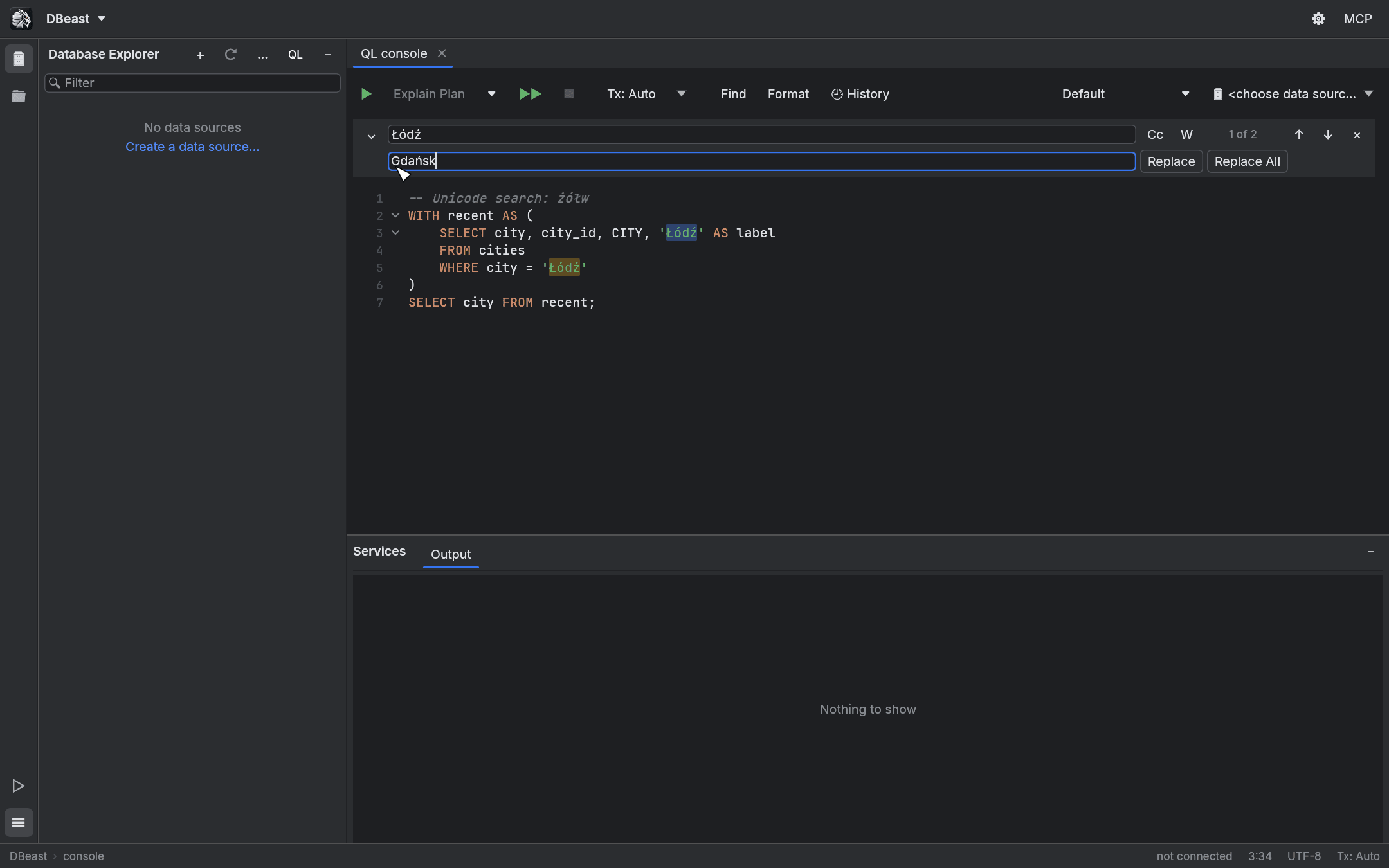Open the MCP menu
The width and height of the screenshot is (1389, 868).
pos(1358,19)
